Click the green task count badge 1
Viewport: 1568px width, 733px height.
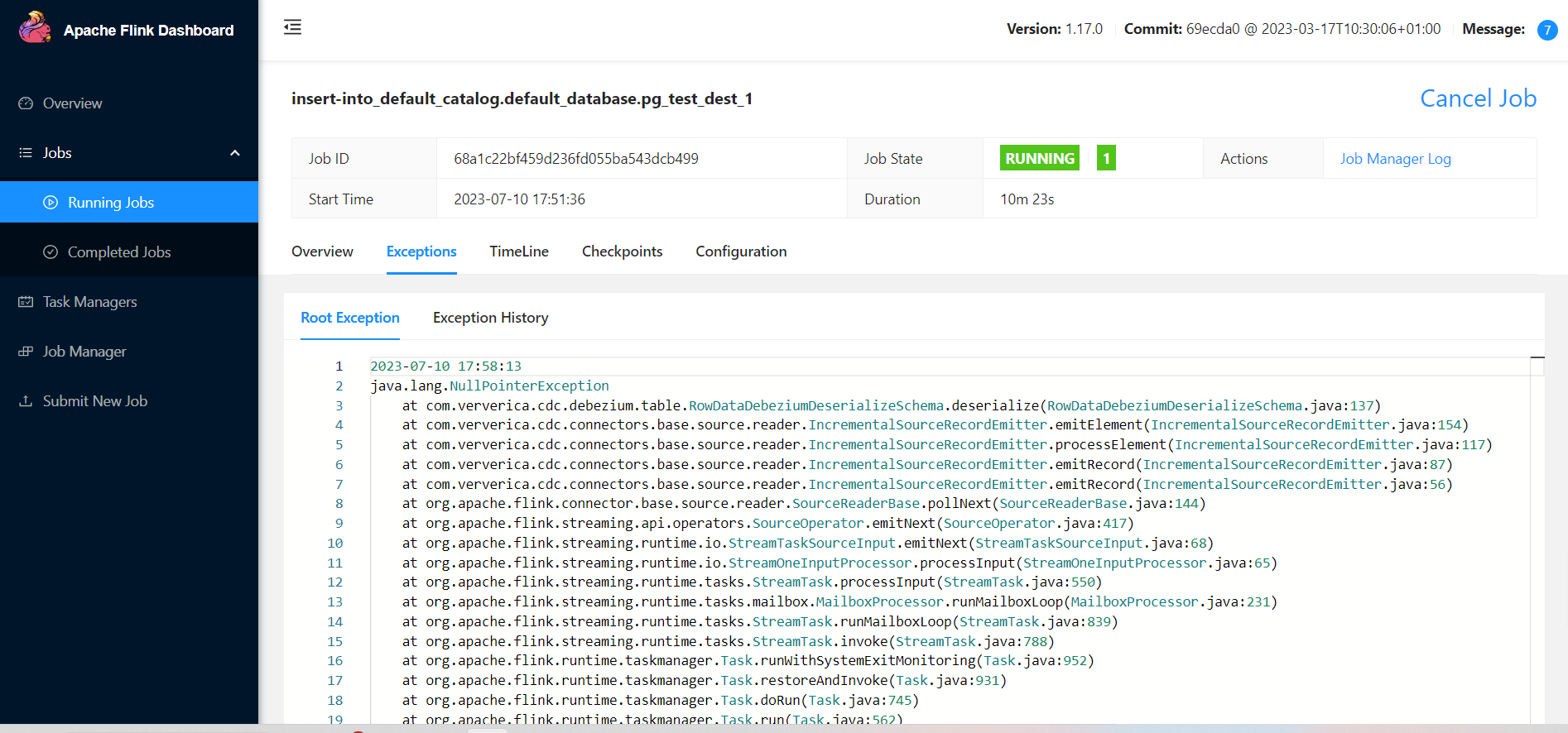(x=1106, y=158)
